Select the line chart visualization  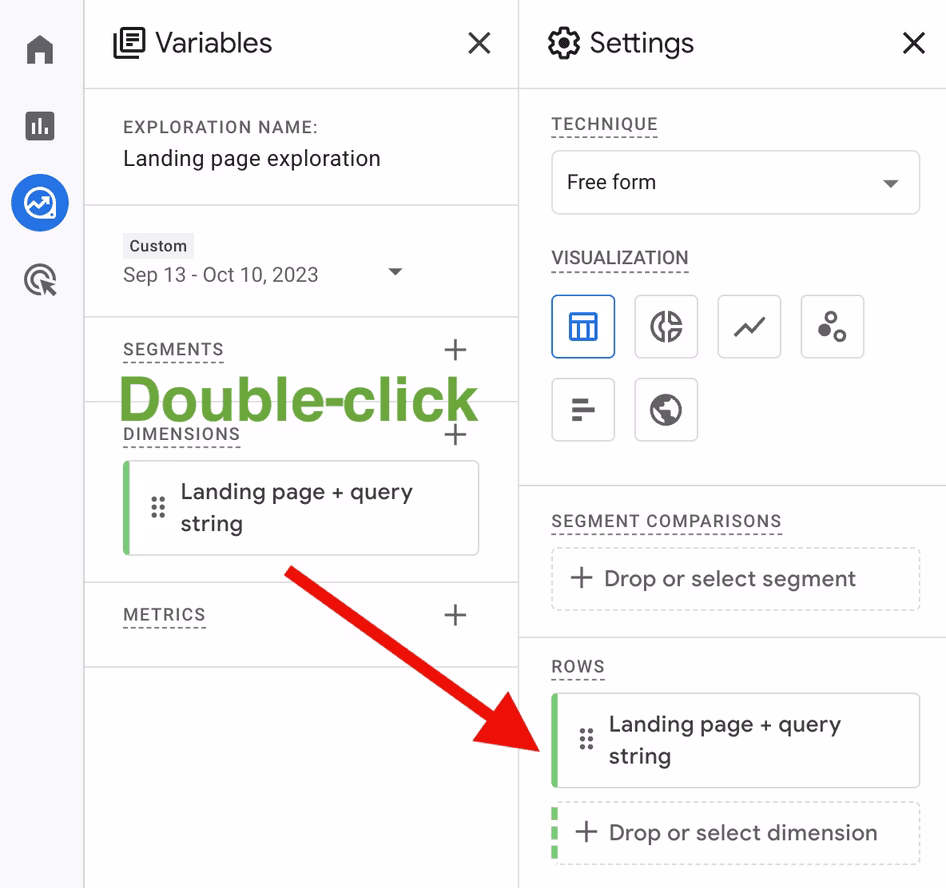click(x=749, y=327)
